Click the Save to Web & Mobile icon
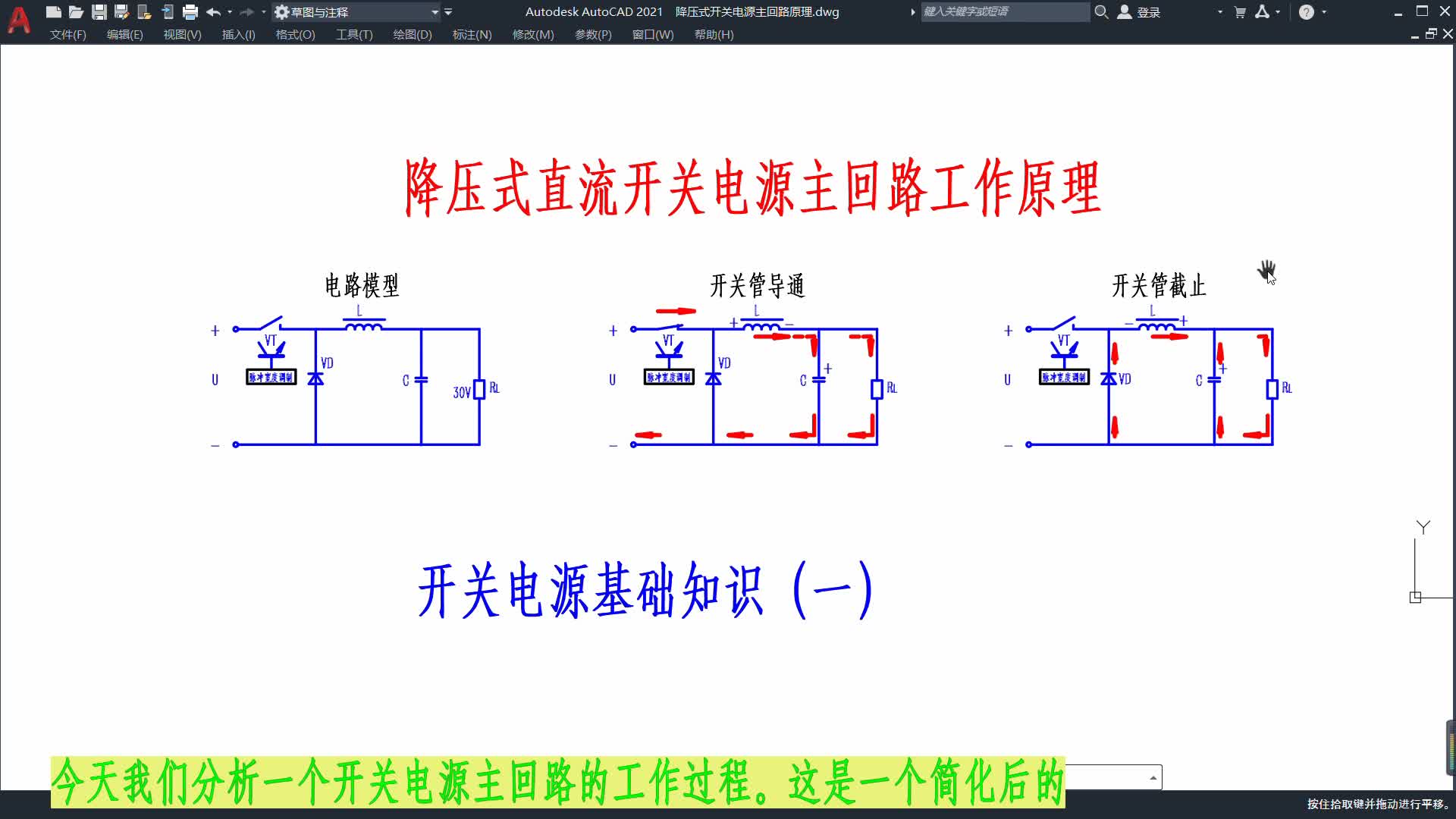1456x819 pixels. [168, 12]
